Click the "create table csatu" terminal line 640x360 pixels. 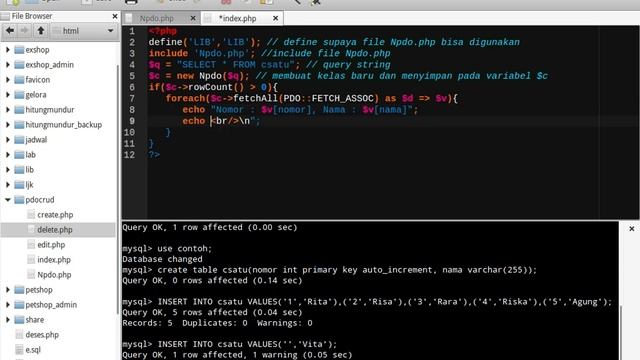click(330, 270)
